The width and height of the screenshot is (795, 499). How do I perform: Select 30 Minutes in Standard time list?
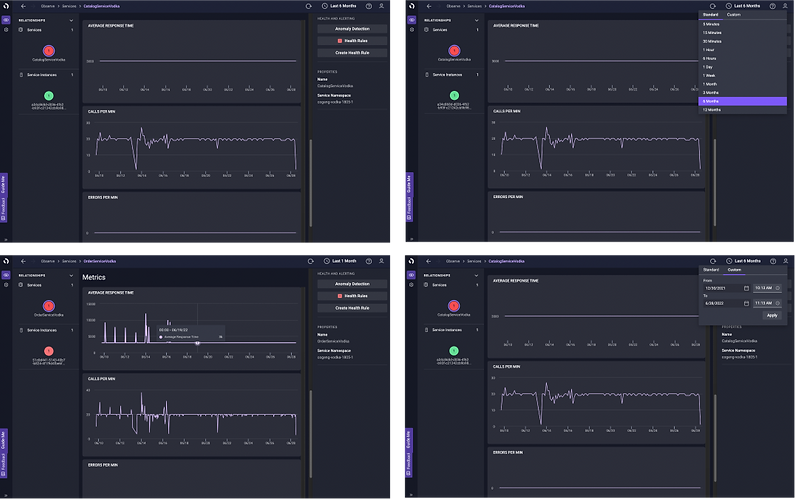click(x=742, y=41)
